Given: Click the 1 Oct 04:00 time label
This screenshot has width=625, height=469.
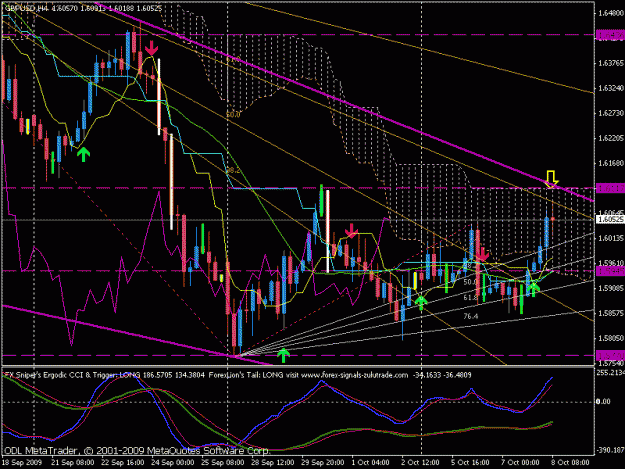Looking at the screenshot, I should 370,463.
